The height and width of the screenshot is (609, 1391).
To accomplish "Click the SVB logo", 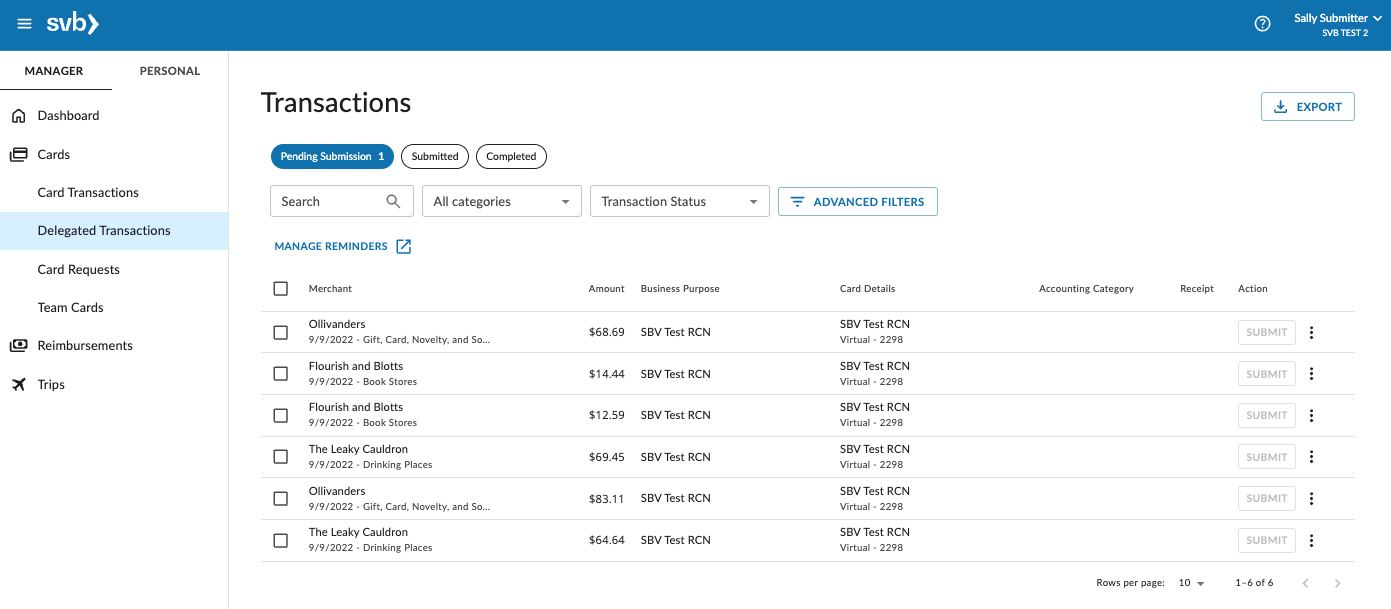I will click(73, 24).
